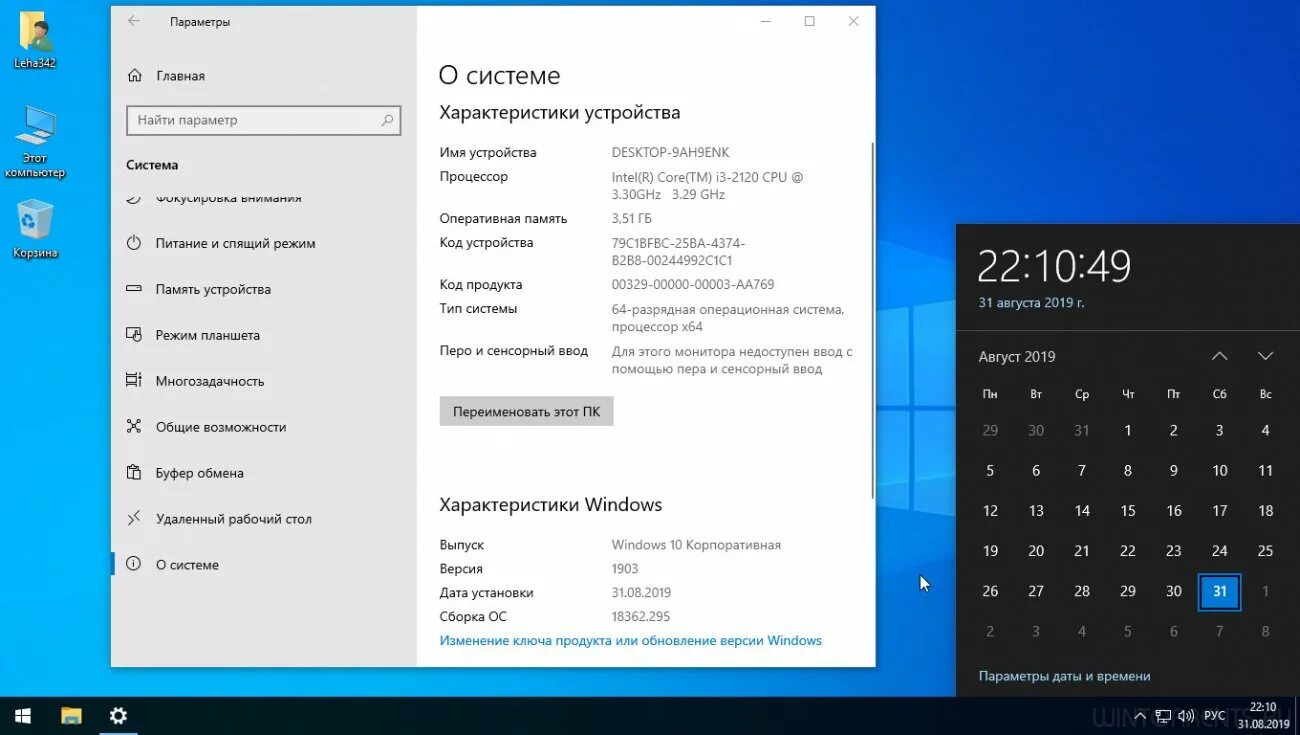Open Параметры даты и времени link
The height and width of the screenshot is (735, 1300).
pyautogui.click(x=1064, y=676)
